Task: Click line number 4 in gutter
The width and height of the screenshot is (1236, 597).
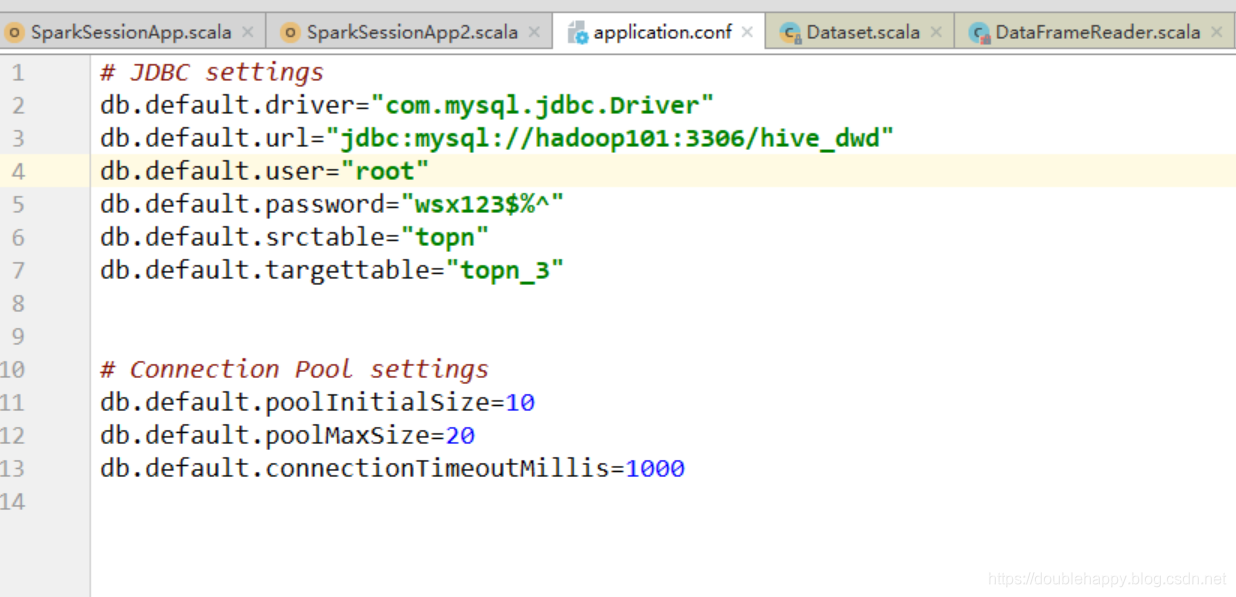Action: (x=19, y=171)
